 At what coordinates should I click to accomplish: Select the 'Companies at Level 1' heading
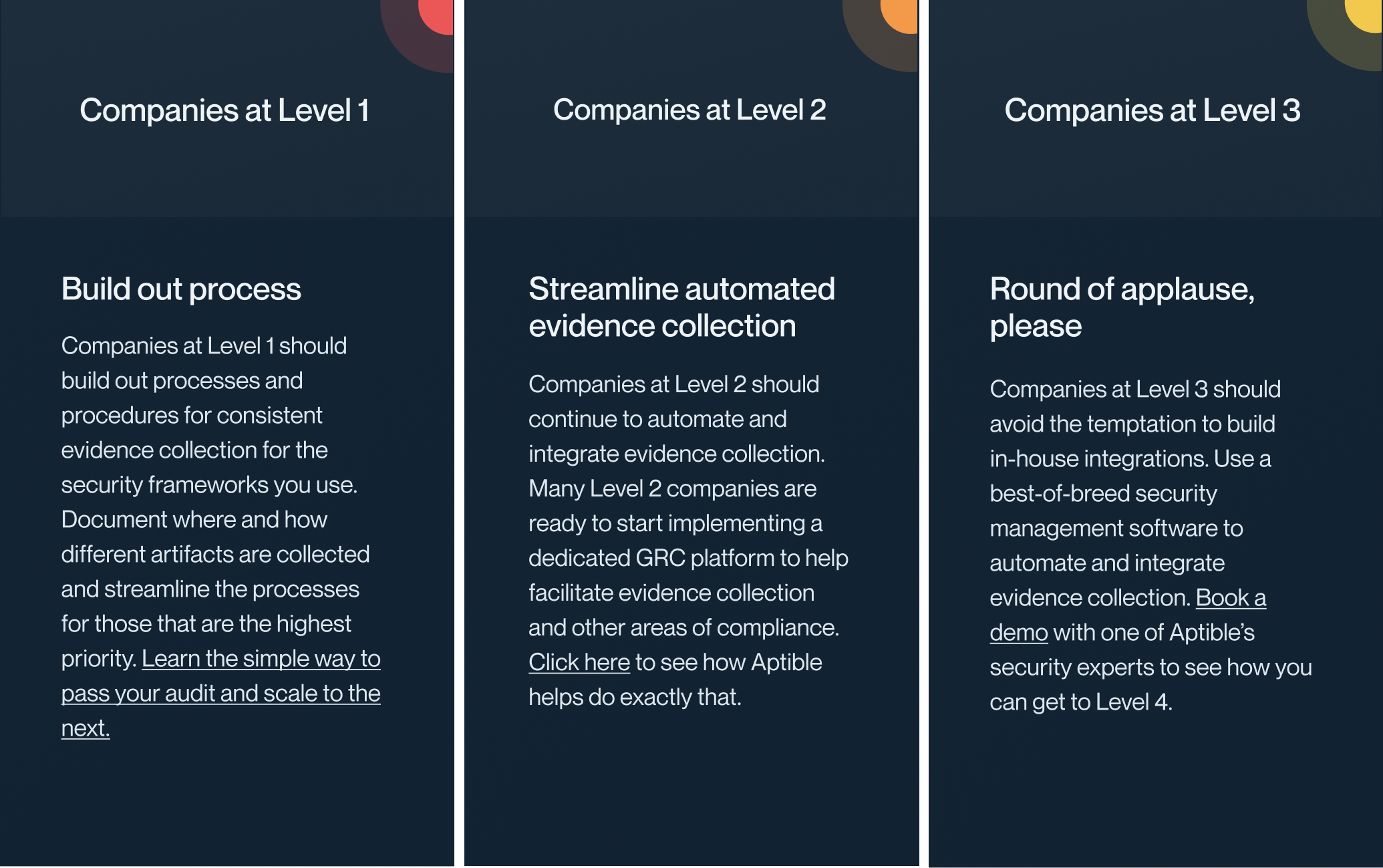pos(224,110)
